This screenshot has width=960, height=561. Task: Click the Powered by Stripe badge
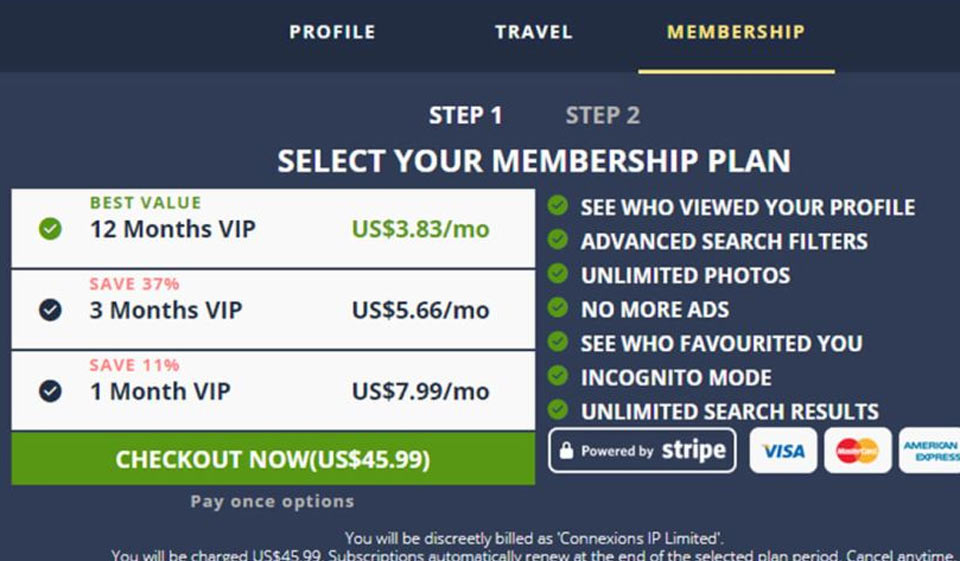[x=642, y=451]
